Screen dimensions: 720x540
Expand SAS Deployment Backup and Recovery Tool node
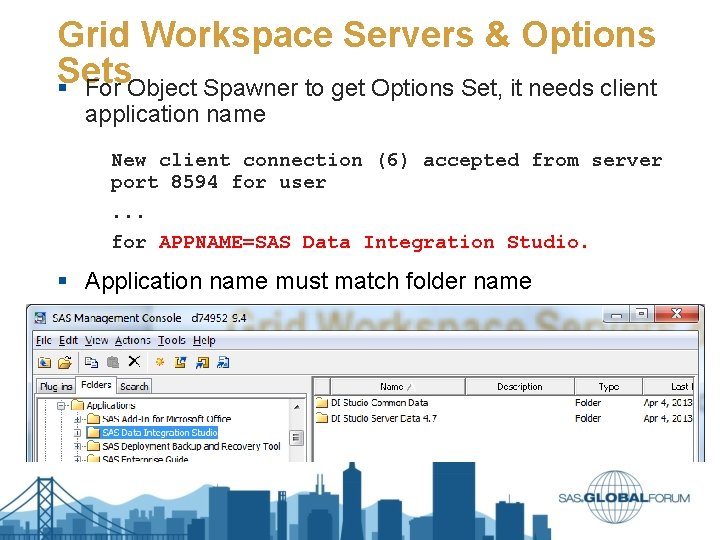tap(78, 446)
